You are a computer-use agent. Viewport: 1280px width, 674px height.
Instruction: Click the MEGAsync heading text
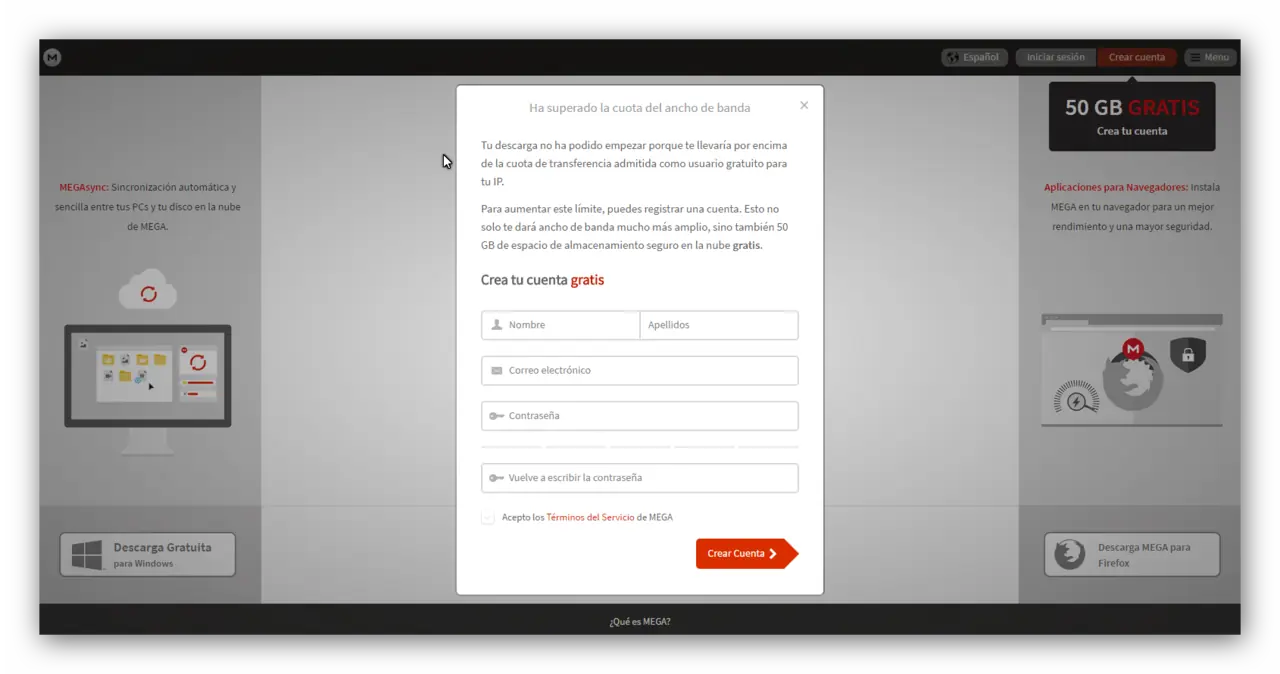click(83, 187)
